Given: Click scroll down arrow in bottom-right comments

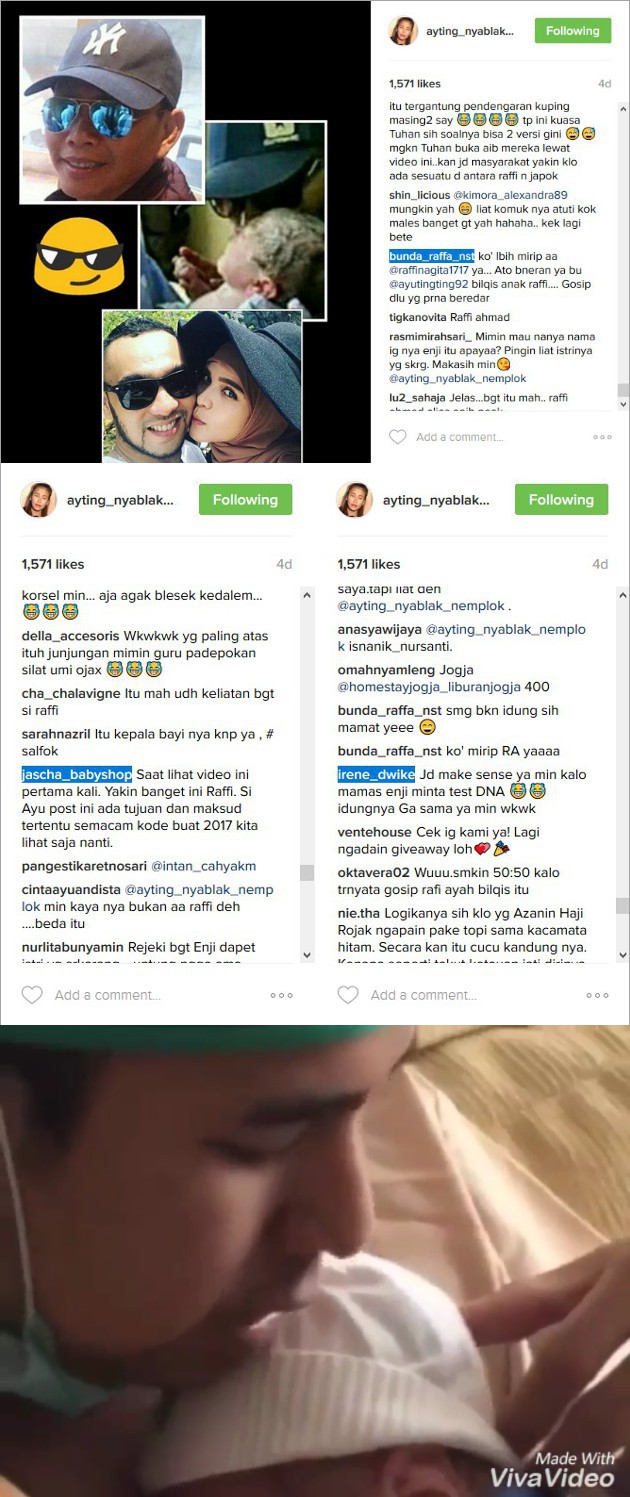Looking at the screenshot, I should (x=623, y=955).
